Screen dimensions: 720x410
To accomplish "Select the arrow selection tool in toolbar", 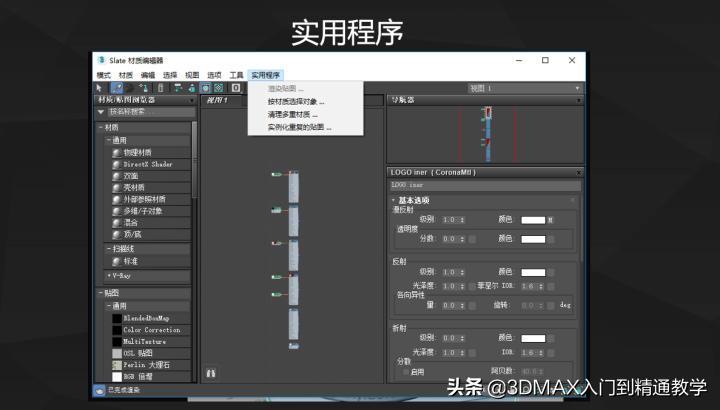I will coord(99,88).
